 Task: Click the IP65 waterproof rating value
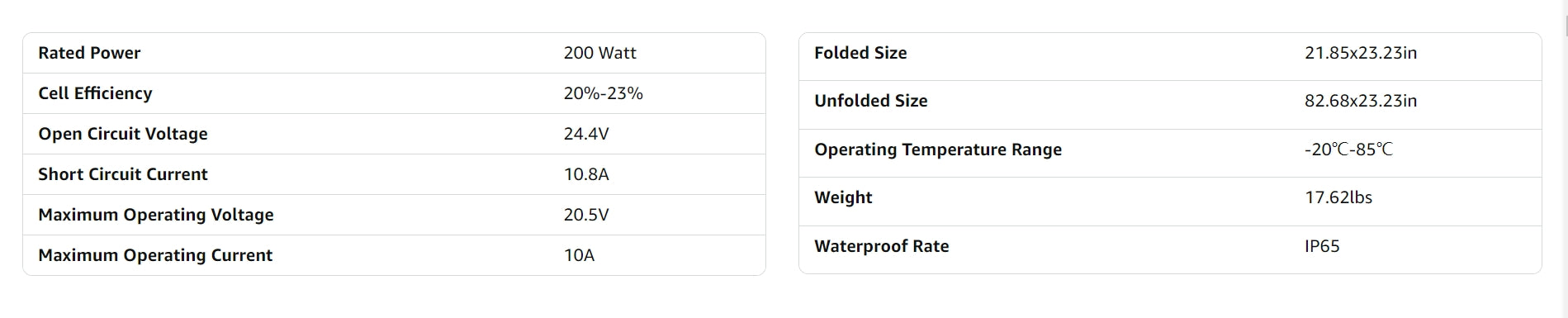coord(1322,246)
